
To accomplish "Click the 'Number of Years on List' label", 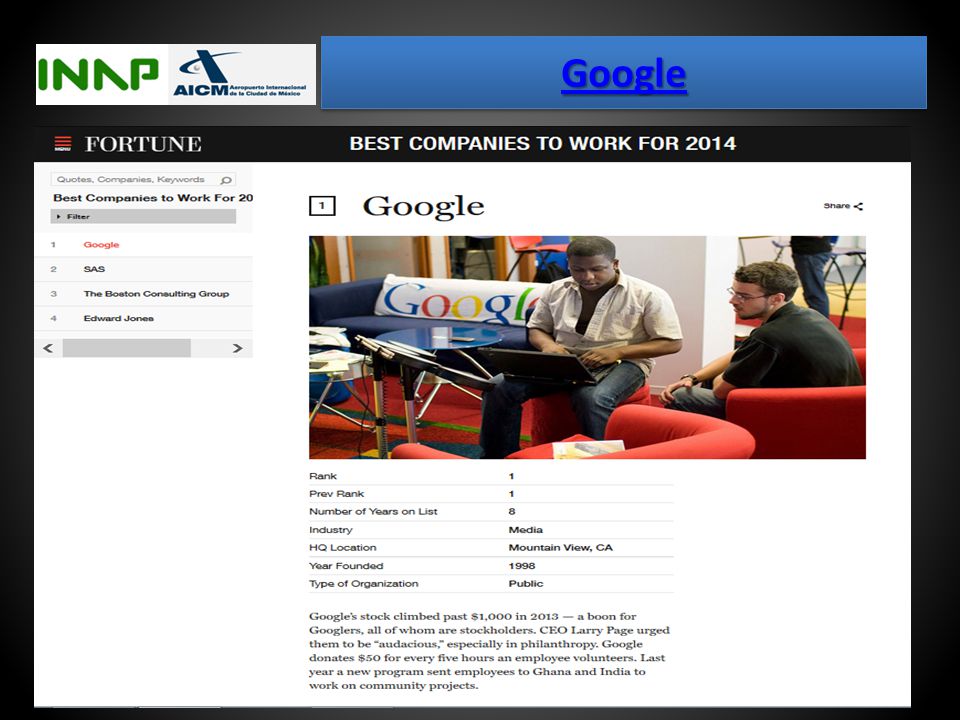I will (x=373, y=512).
